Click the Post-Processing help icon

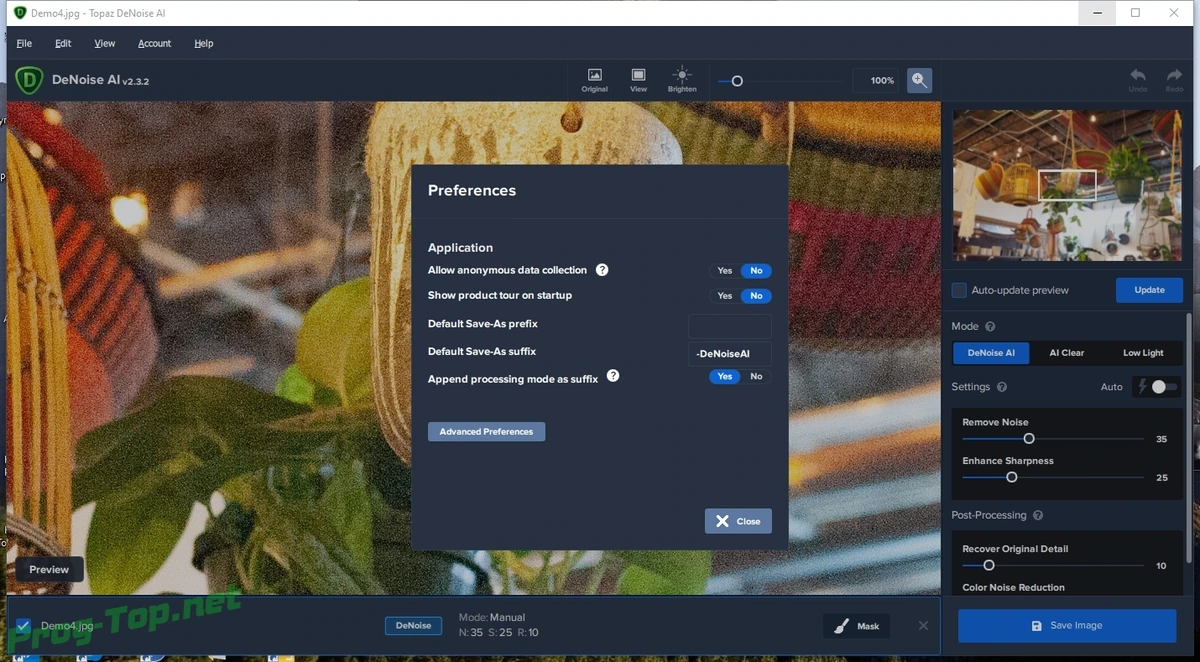pos(1038,515)
